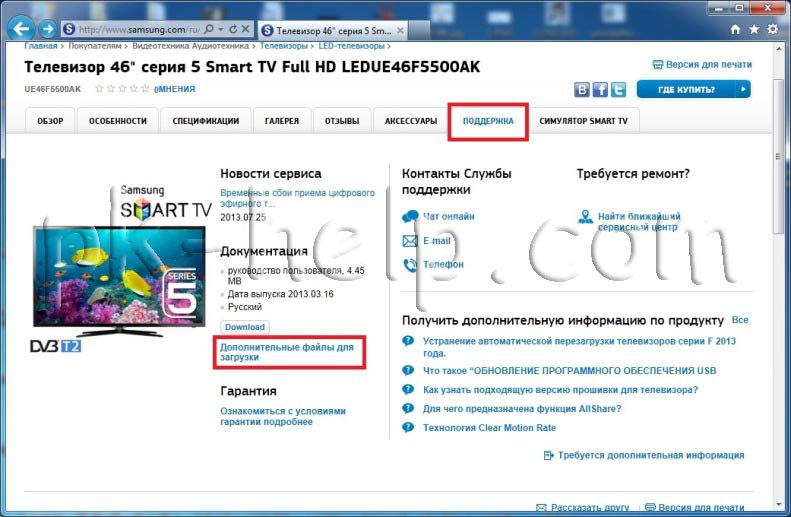Go back with the browser back arrow

tap(21, 29)
